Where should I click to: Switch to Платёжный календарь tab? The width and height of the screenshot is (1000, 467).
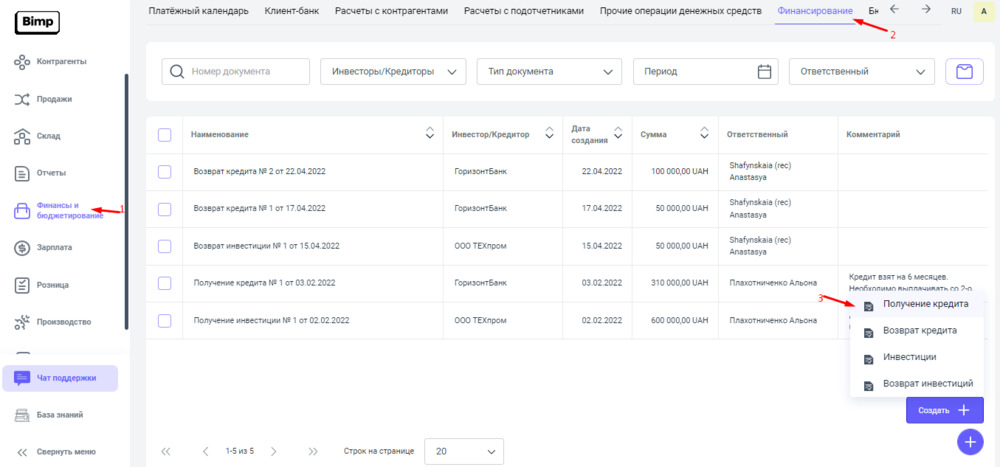click(x=198, y=11)
